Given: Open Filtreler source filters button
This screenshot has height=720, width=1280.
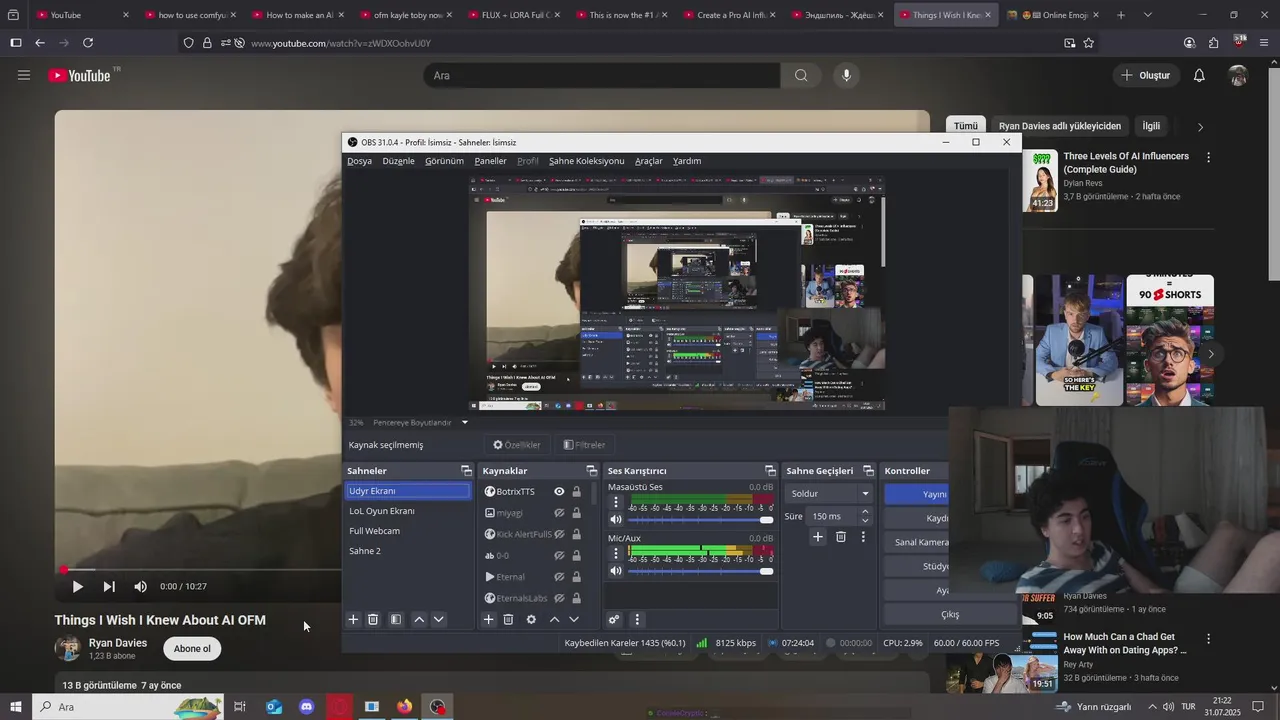Looking at the screenshot, I should click(584, 445).
